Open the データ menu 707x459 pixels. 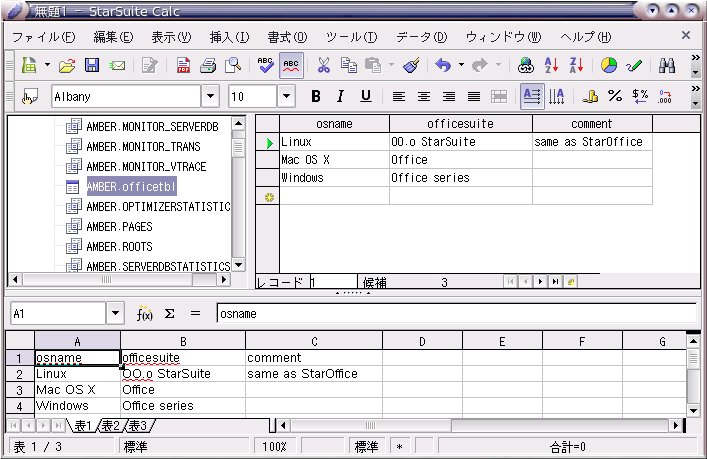pyautogui.click(x=422, y=37)
